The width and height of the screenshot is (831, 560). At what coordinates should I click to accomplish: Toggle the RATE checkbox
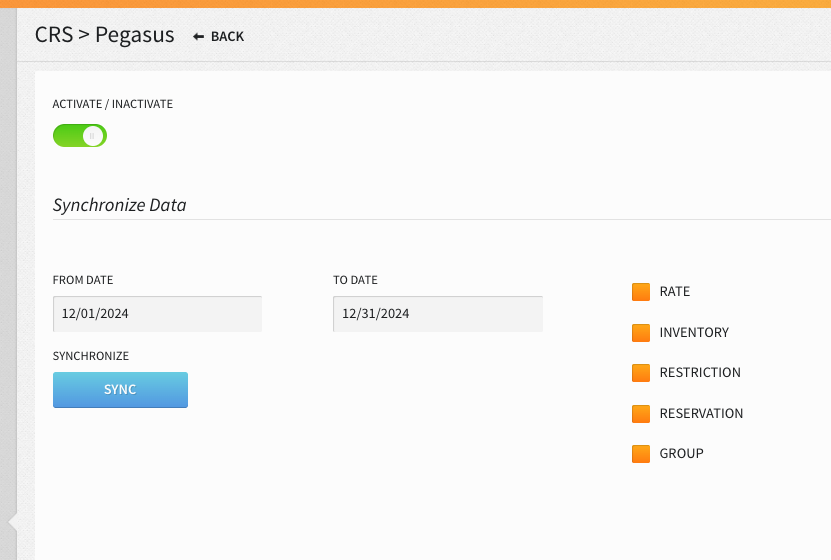pyautogui.click(x=641, y=292)
